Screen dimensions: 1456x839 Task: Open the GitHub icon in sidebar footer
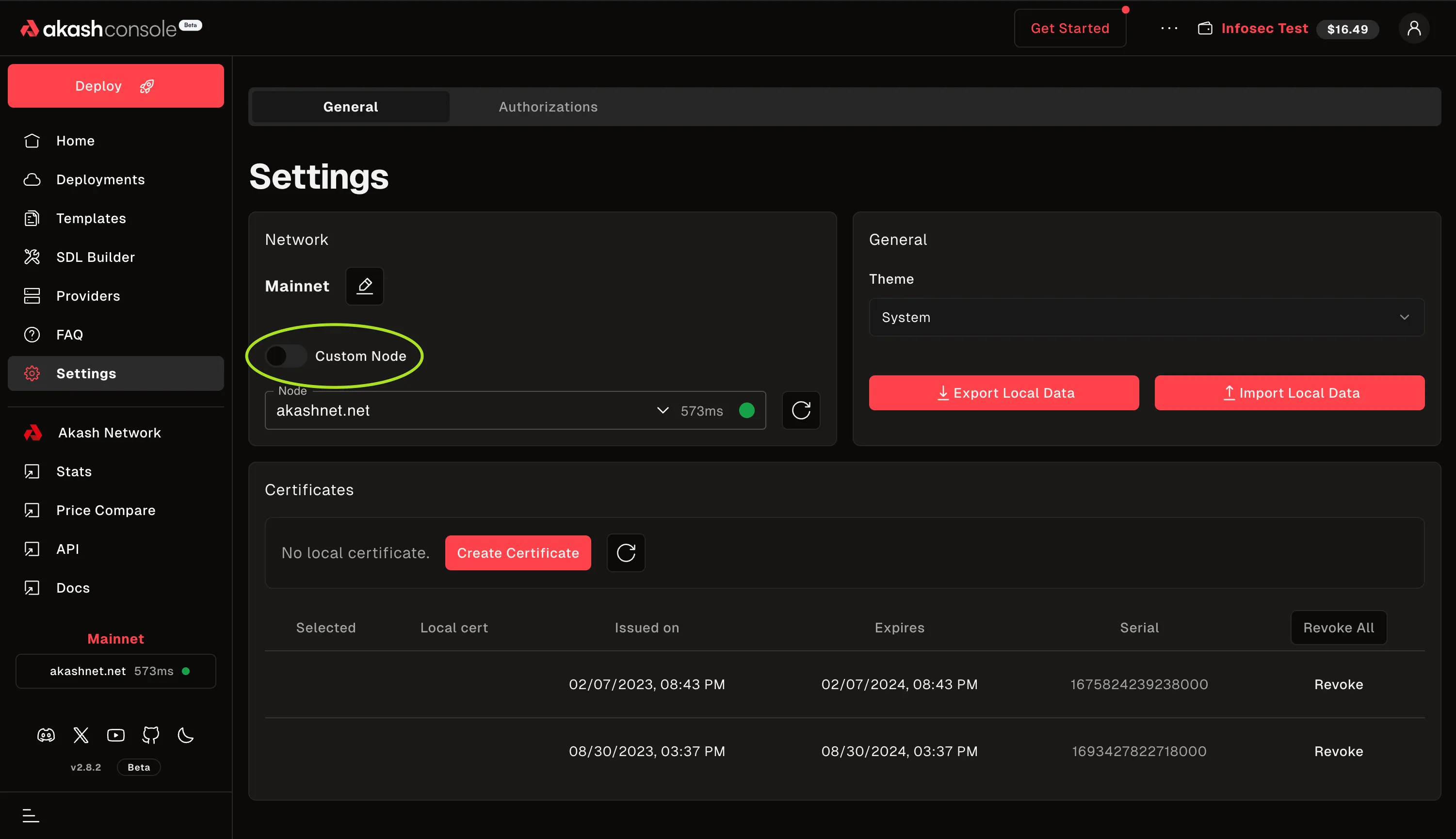[151, 735]
